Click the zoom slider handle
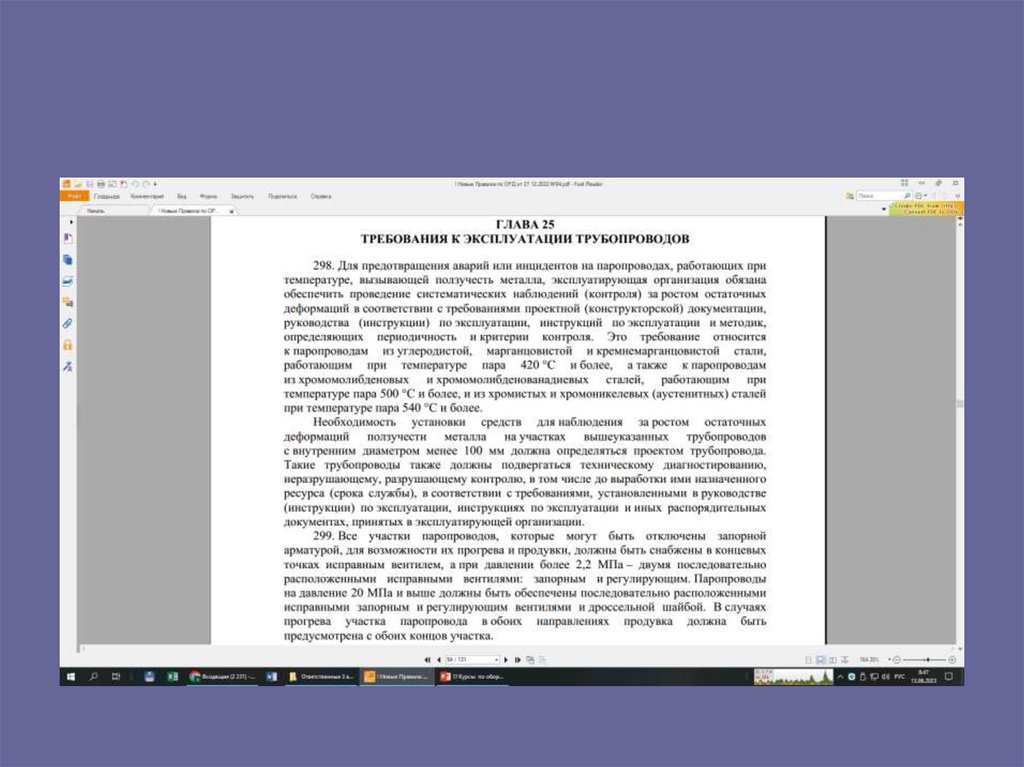Image resolution: width=1024 pixels, height=767 pixels. tap(927, 660)
